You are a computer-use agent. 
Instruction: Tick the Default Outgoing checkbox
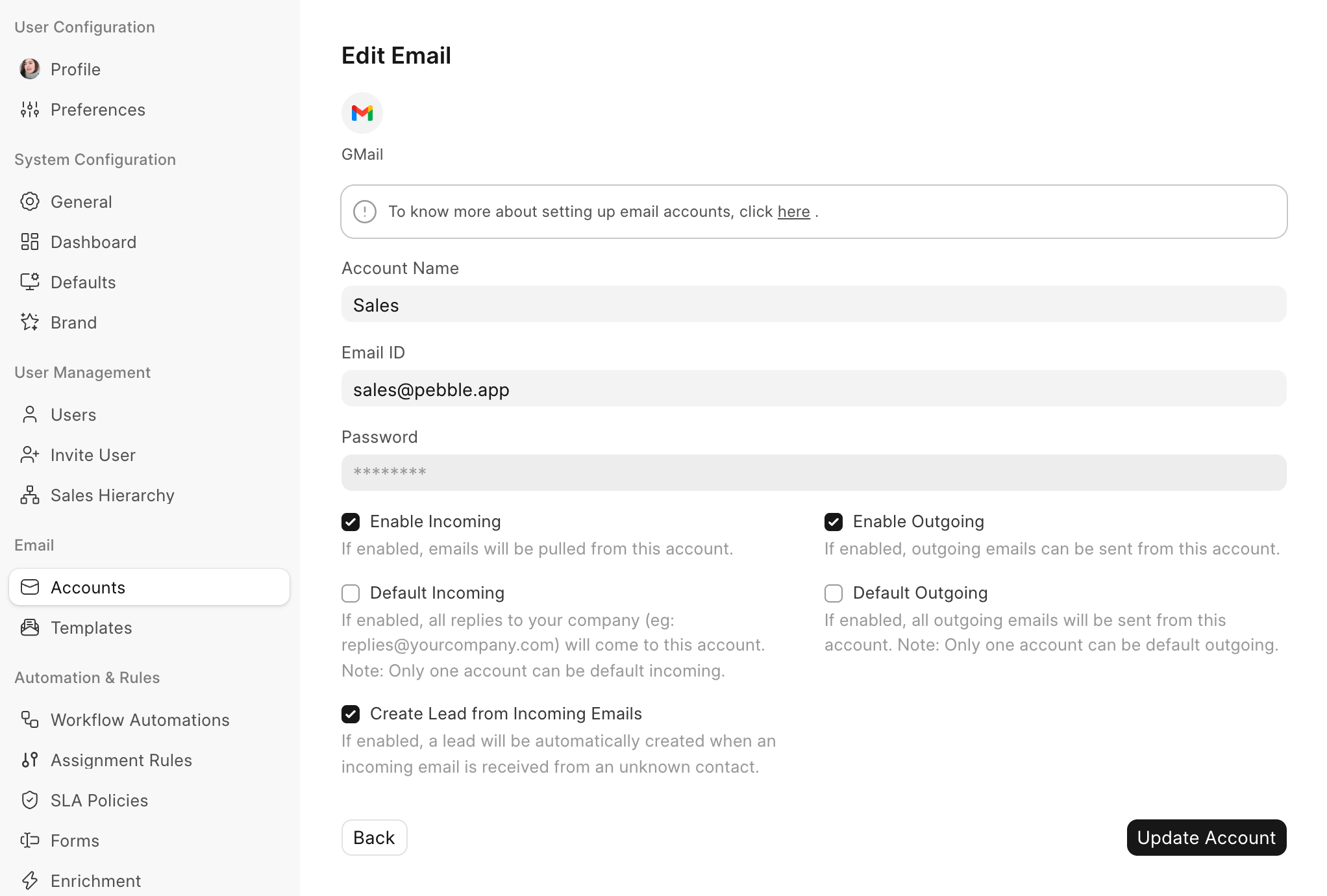coord(834,593)
